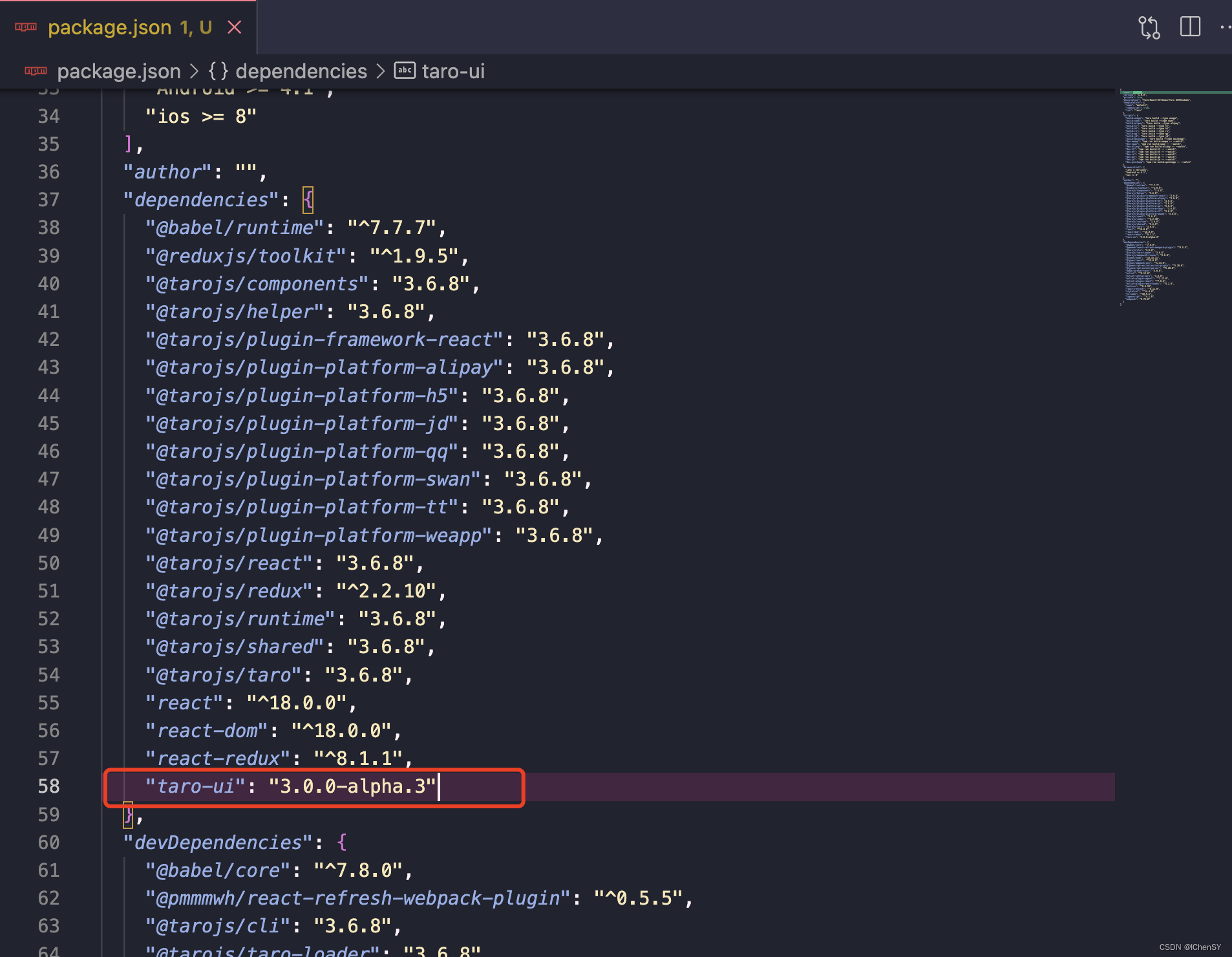This screenshot has width=1232, height=957.
Task: Select line number 37
Action: coord(48,200)
